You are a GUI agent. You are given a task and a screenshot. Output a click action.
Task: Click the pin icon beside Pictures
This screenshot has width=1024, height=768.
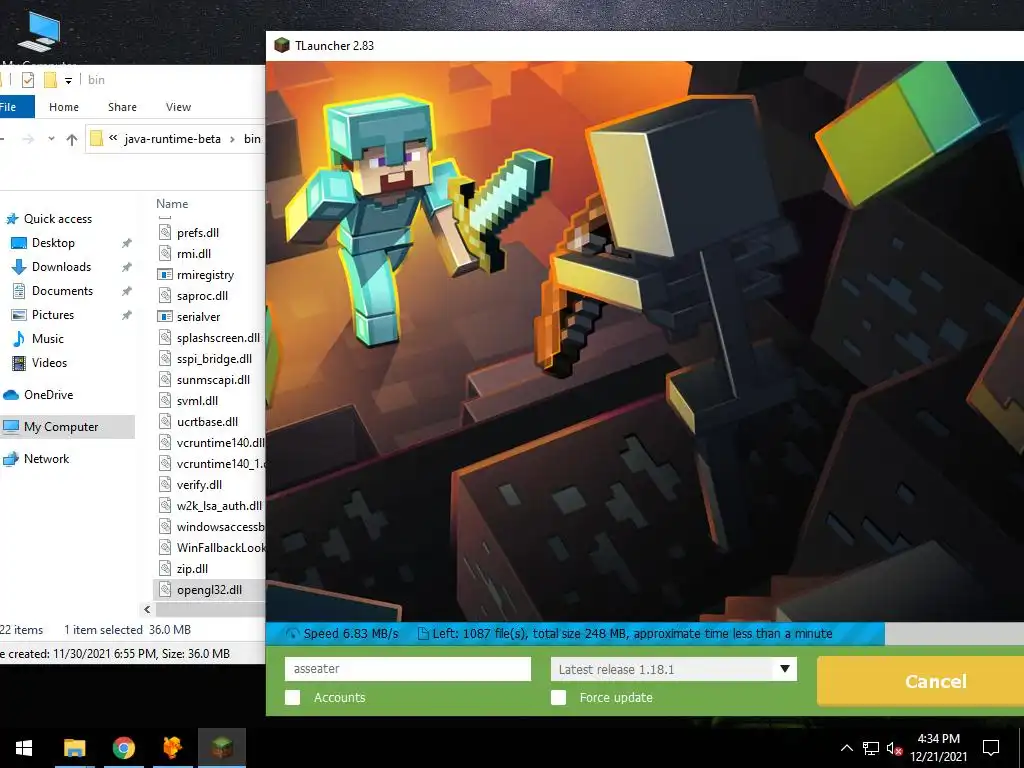(127, 315)
